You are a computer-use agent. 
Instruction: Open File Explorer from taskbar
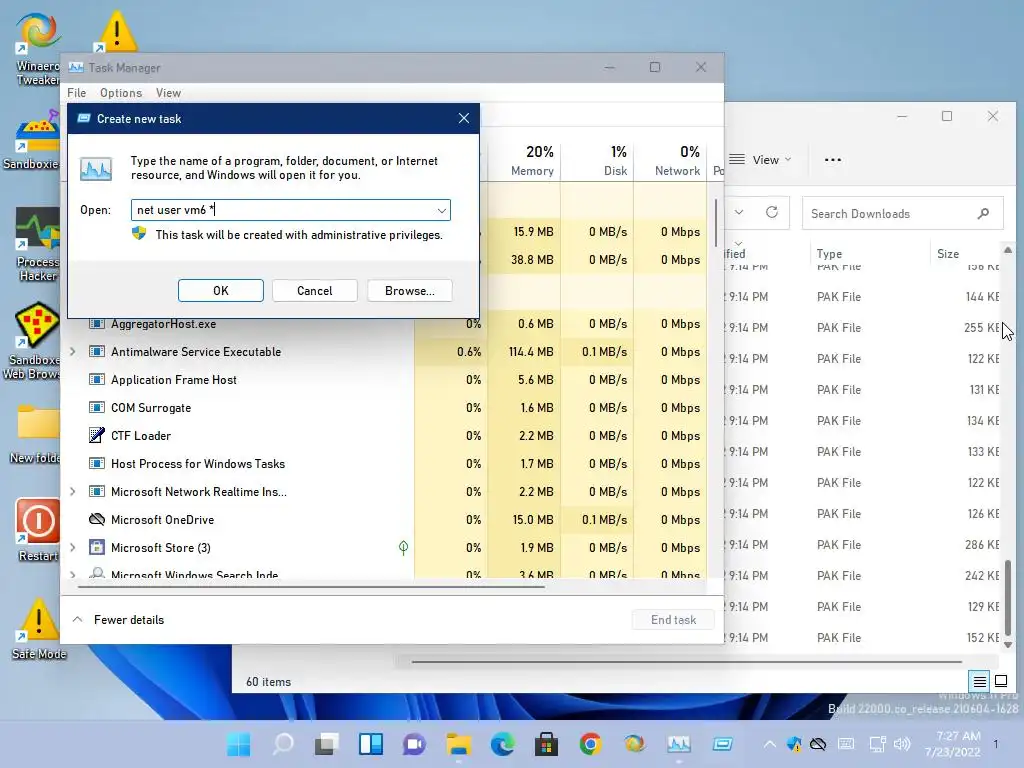[x=458, y=744]
